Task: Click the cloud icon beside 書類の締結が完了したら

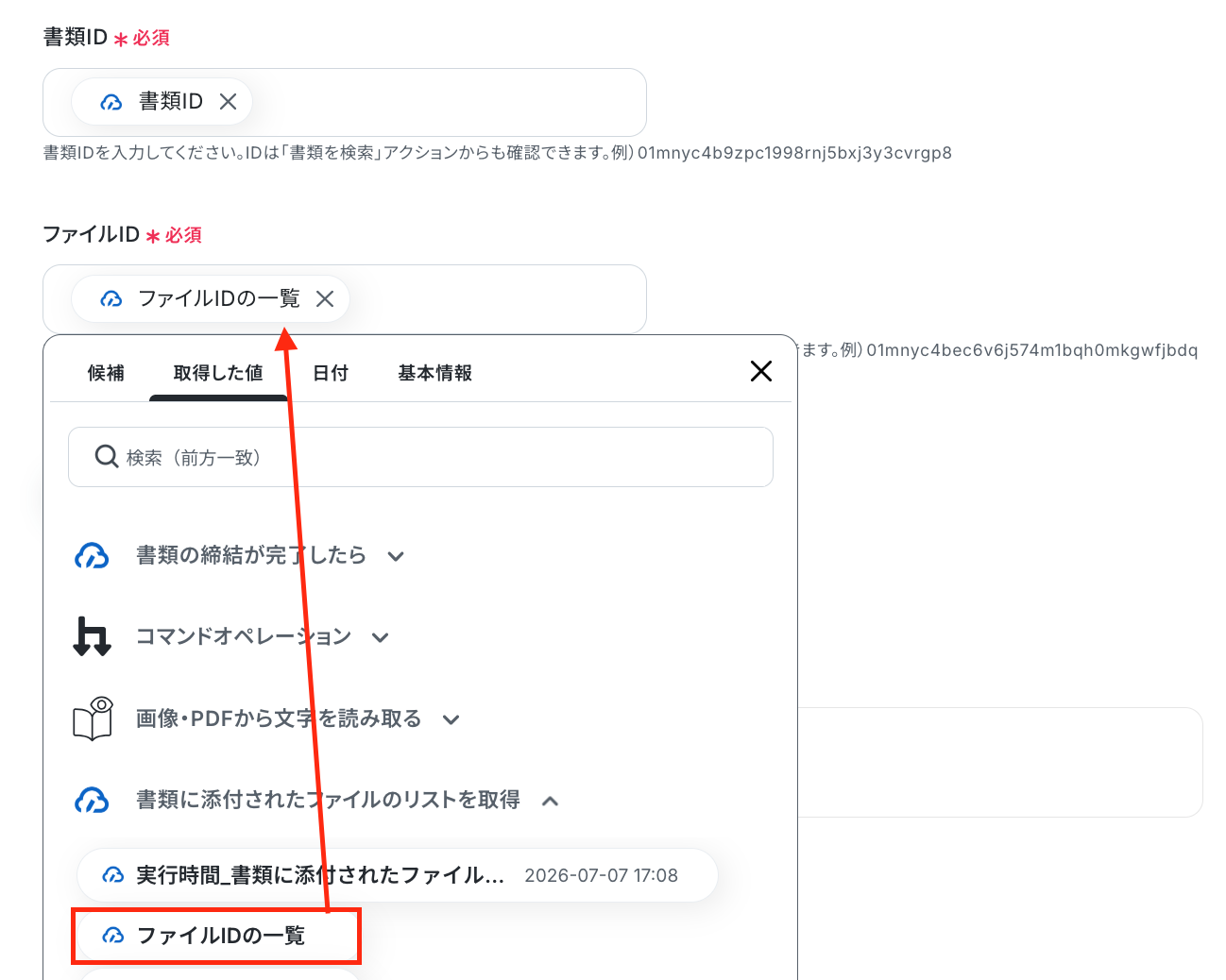Action: [92, 556]
